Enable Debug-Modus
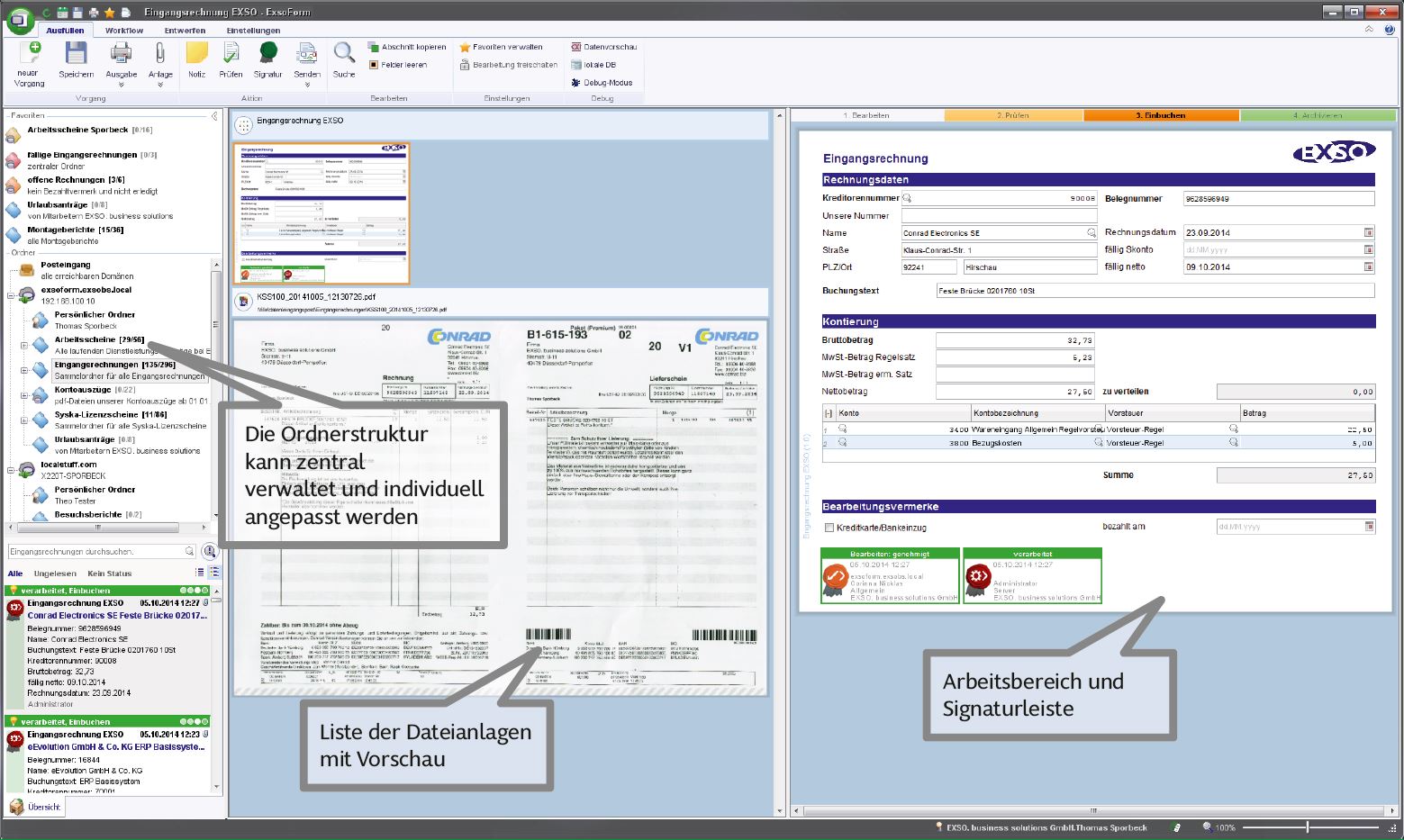This screenshot has height=840, width=1404. [x=602, y=83]
